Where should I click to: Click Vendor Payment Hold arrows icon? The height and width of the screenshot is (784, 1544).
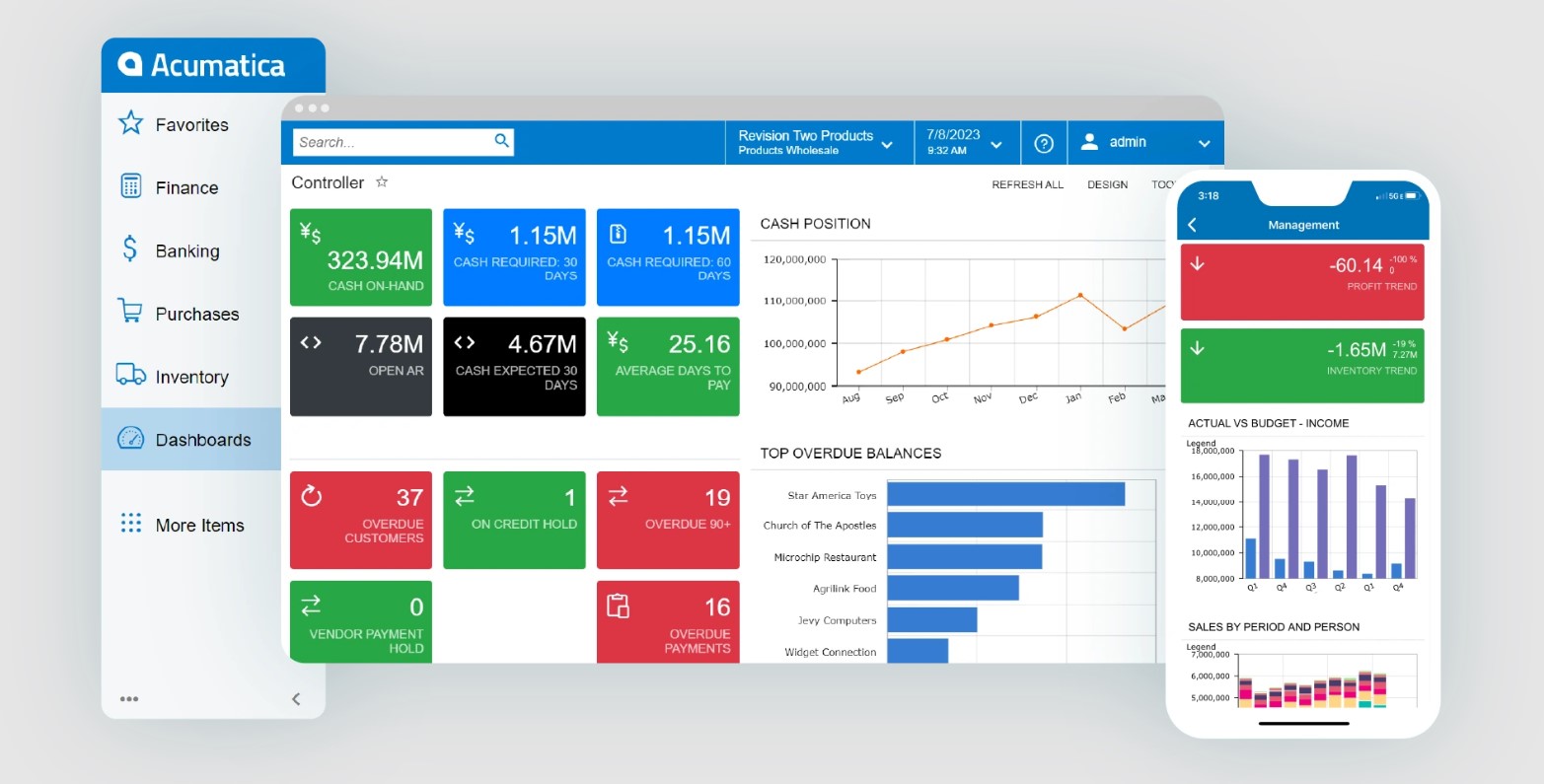point(311,606)
